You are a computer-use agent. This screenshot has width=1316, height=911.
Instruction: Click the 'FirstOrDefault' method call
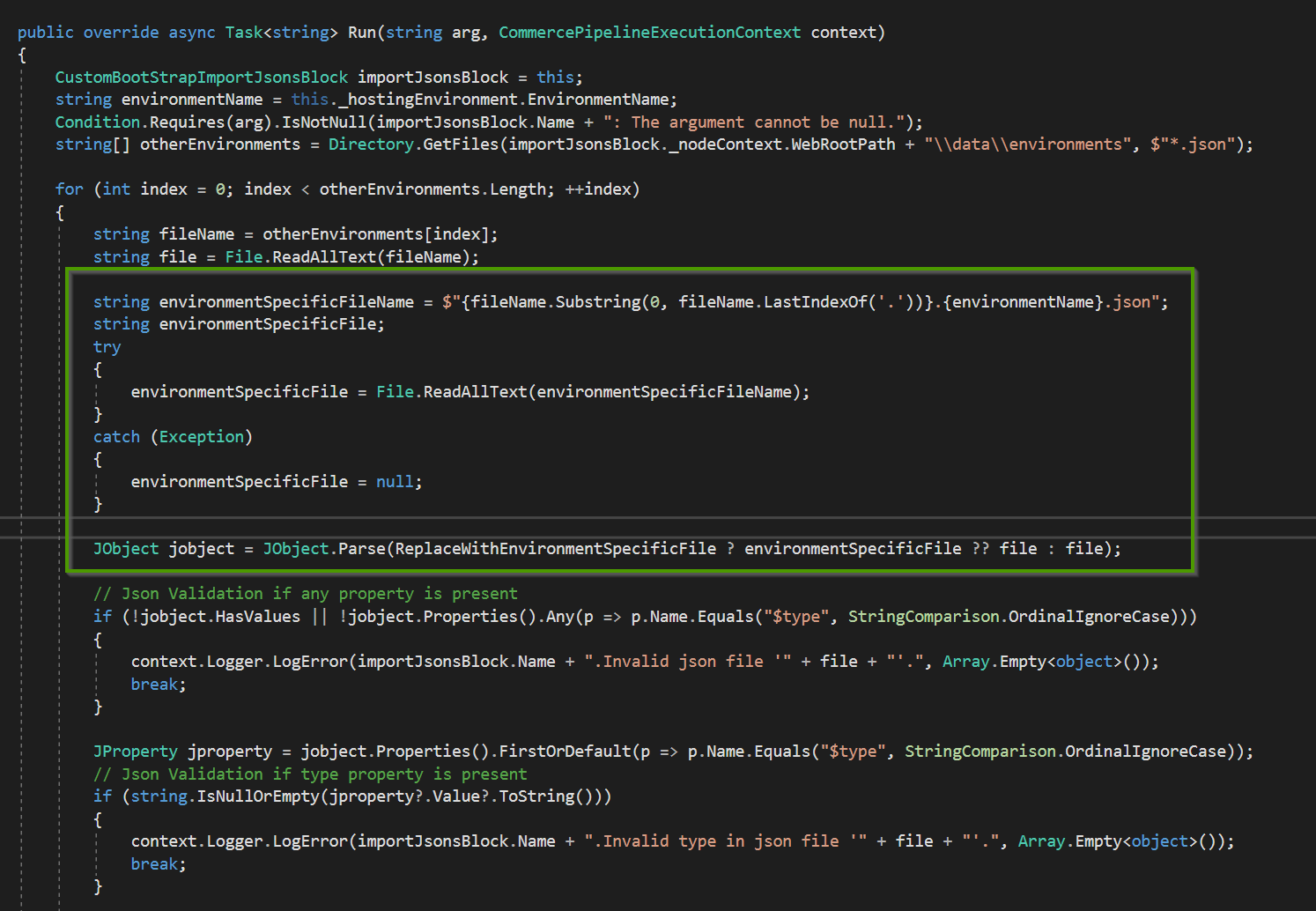[x=565, y=752]
